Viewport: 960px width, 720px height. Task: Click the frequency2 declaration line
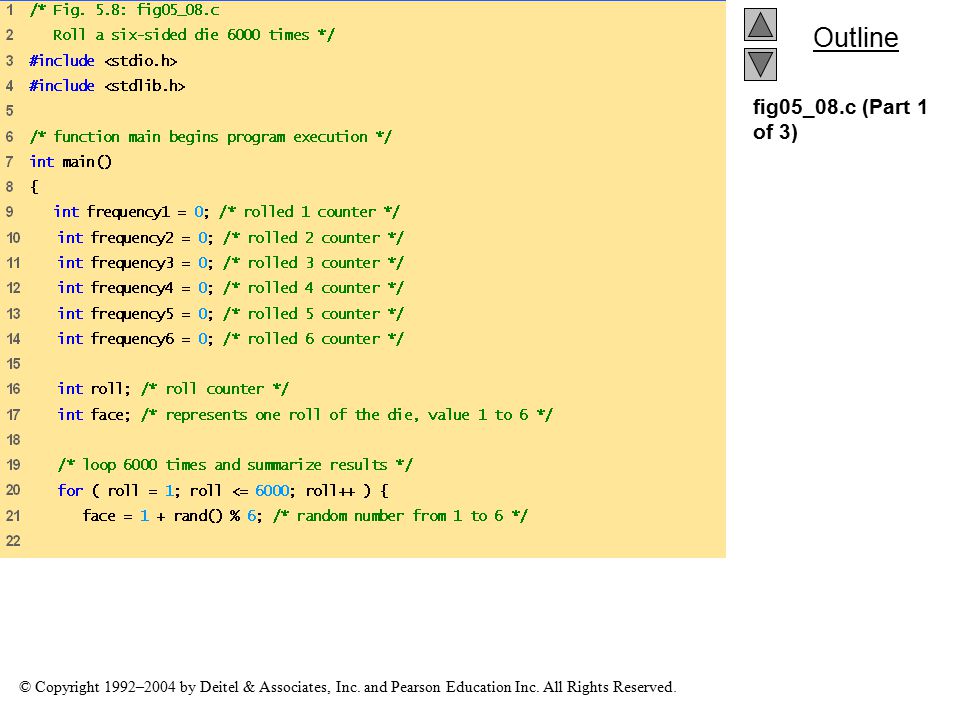(231, 238)
